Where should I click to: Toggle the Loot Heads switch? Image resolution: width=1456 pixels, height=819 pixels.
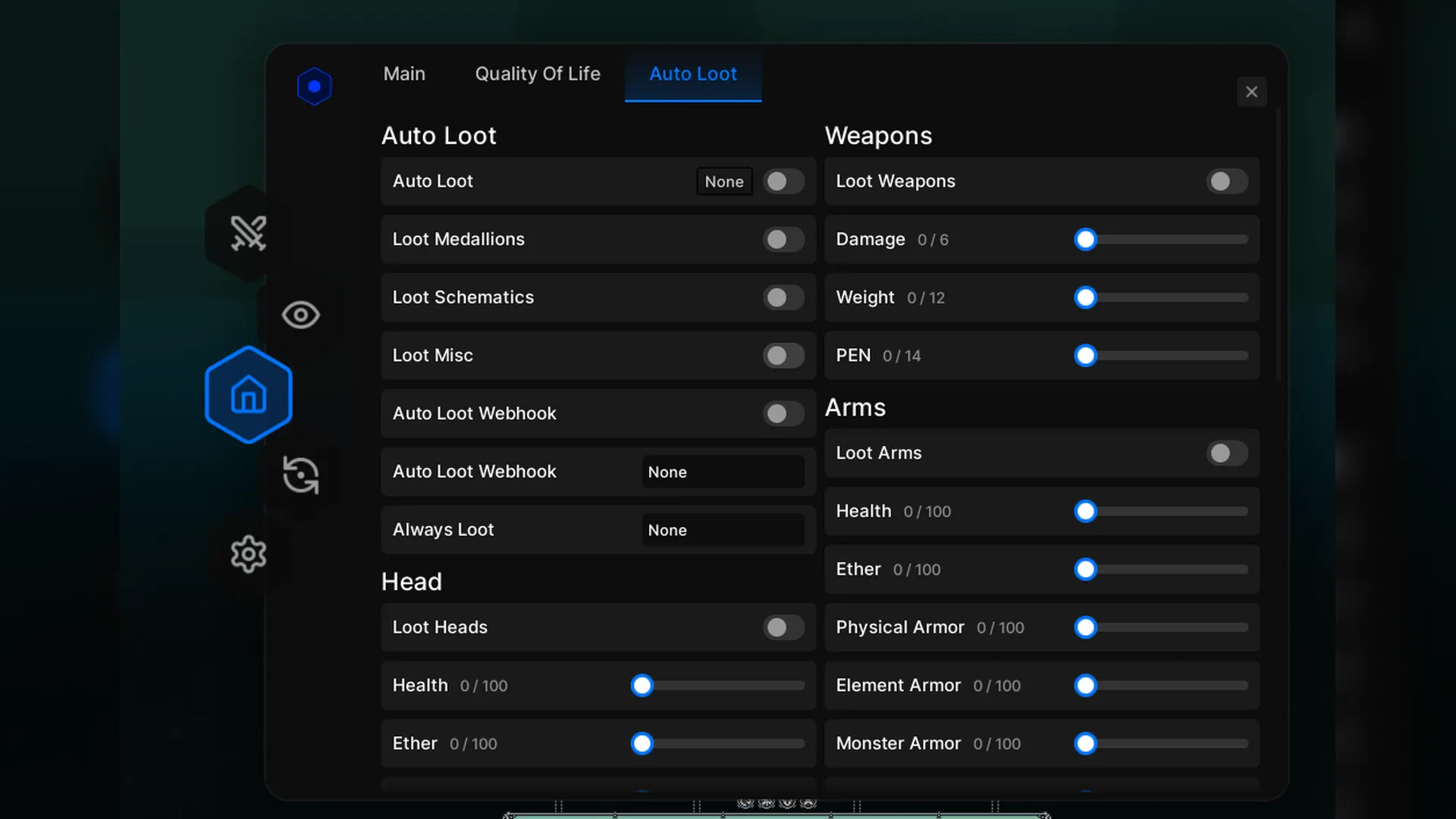tap(783, 628)
